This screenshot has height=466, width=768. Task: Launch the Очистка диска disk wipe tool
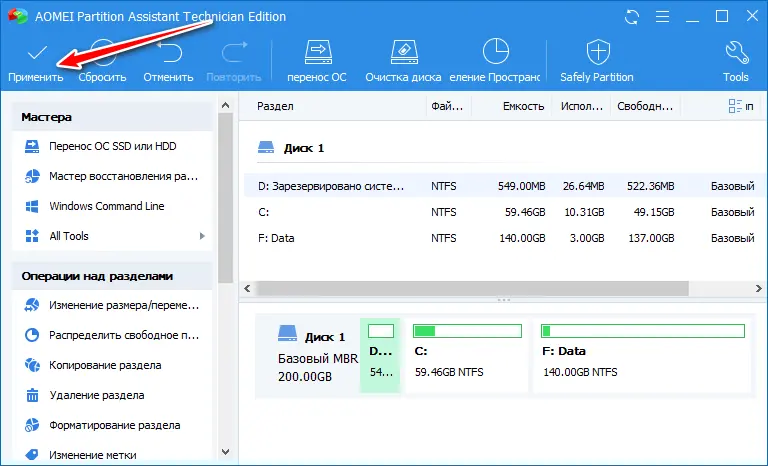[x=404, y=59]
